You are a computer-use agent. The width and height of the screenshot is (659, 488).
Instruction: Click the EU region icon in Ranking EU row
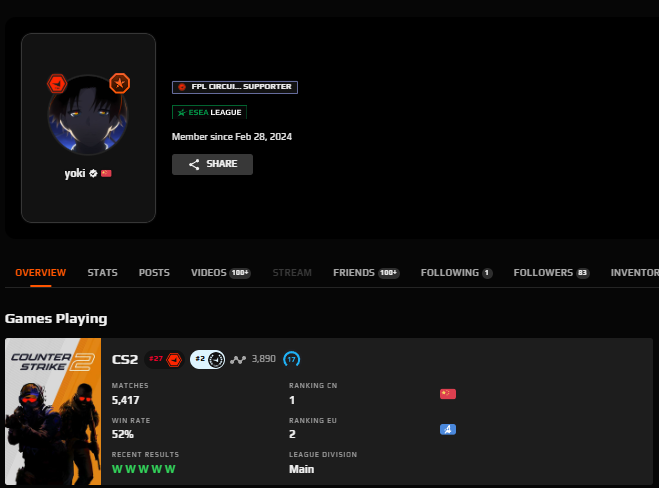point(448,429)
